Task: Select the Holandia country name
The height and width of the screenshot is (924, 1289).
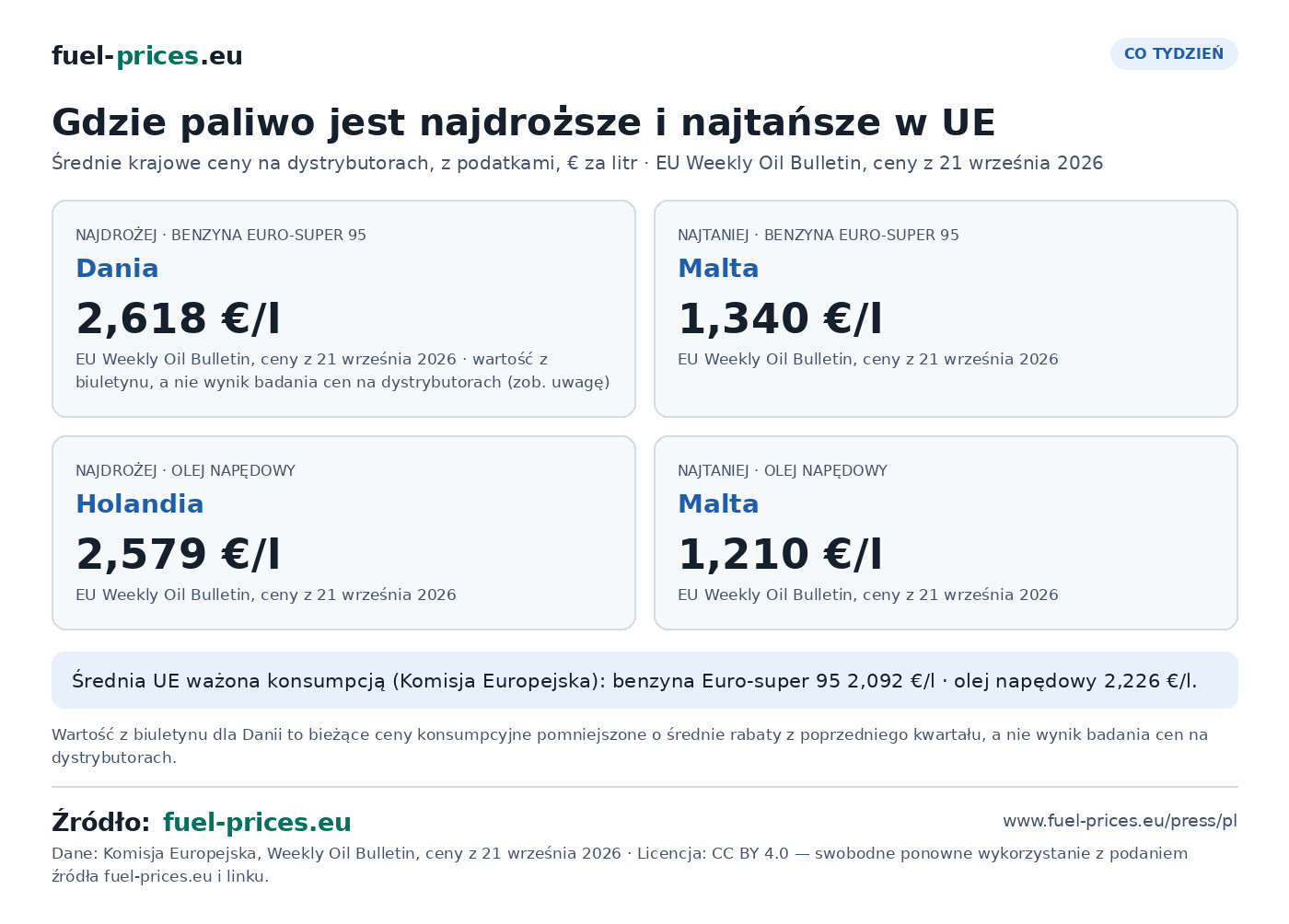Action: click(x=140, y=503)
